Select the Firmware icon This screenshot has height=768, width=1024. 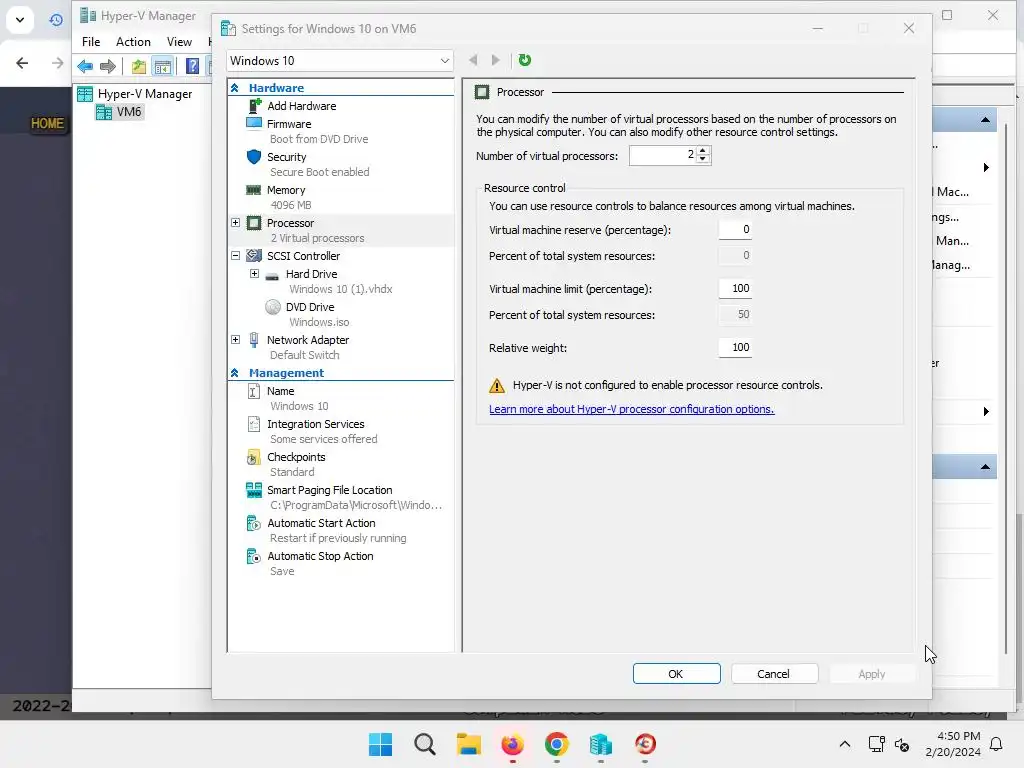click(254, 123)
